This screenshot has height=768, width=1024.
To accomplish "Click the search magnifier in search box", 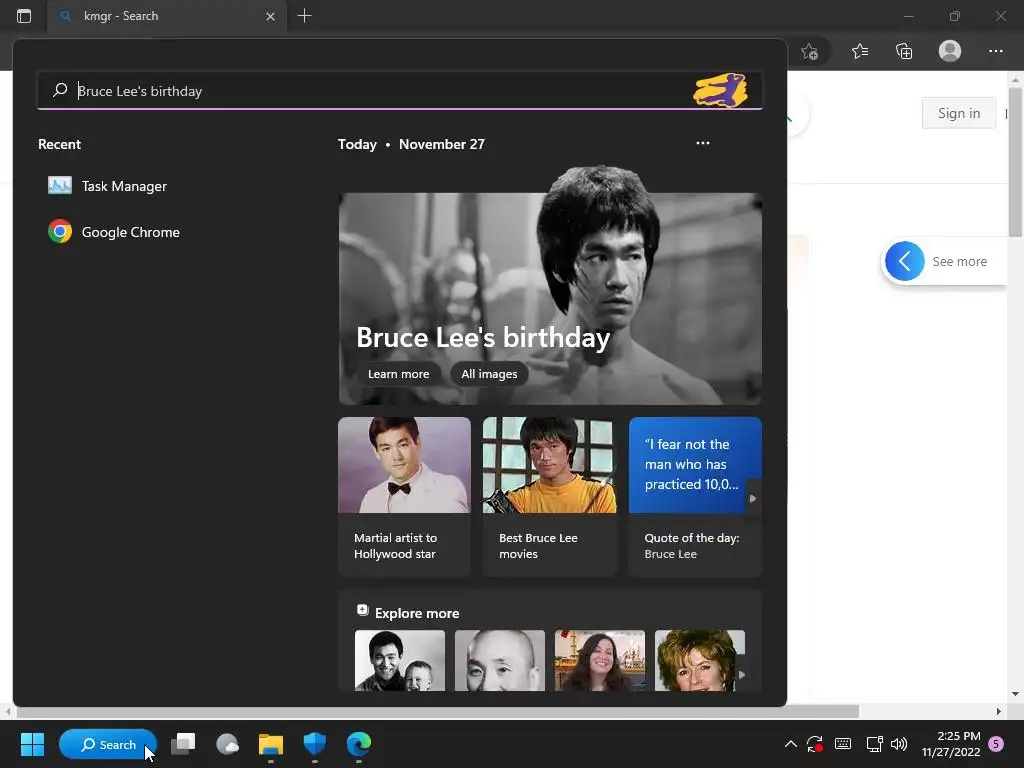I will pos(60,90).
